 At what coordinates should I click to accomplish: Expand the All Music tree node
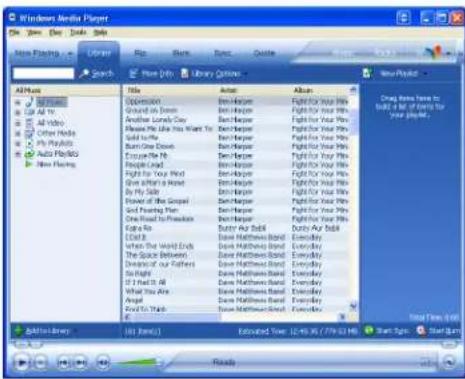tap(18, 102)
